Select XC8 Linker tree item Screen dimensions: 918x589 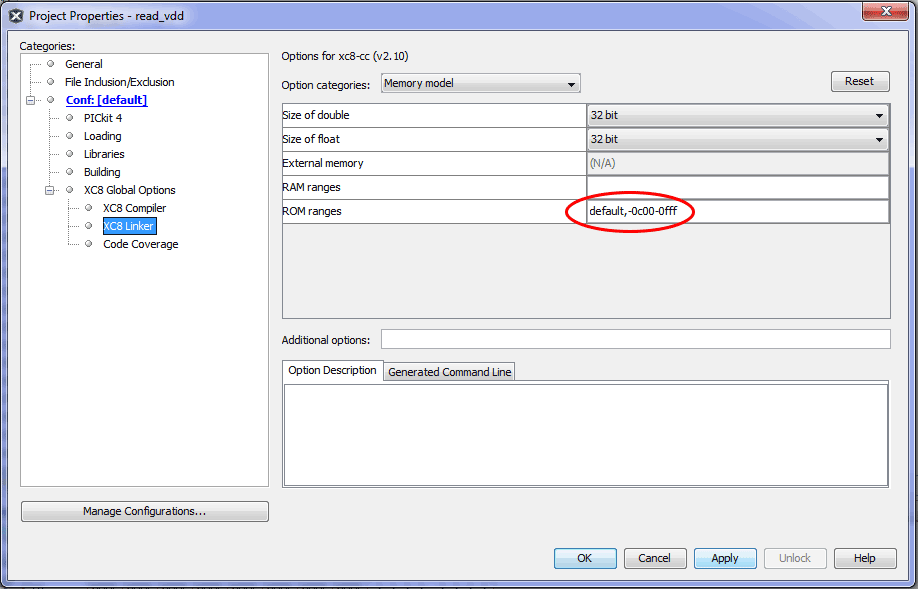tap(129, 226)
